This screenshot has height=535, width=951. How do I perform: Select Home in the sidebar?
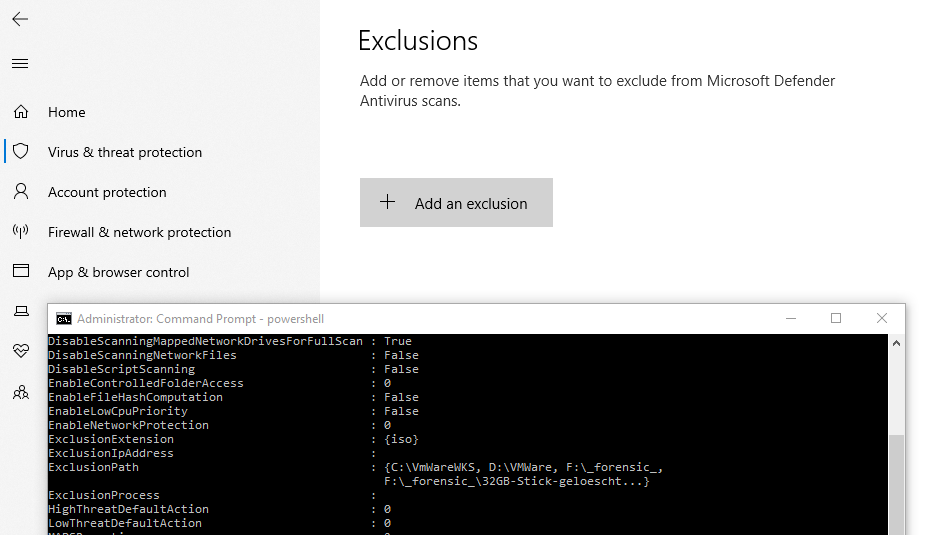67,112
